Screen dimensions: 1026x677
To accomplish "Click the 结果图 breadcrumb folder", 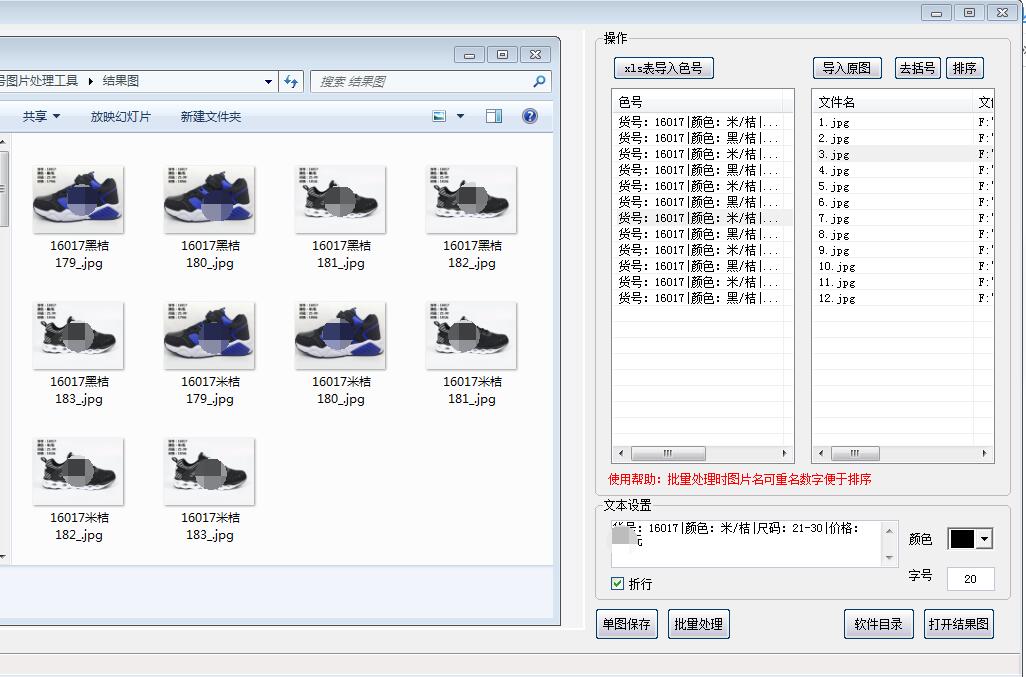I will [x=120, y=80].
